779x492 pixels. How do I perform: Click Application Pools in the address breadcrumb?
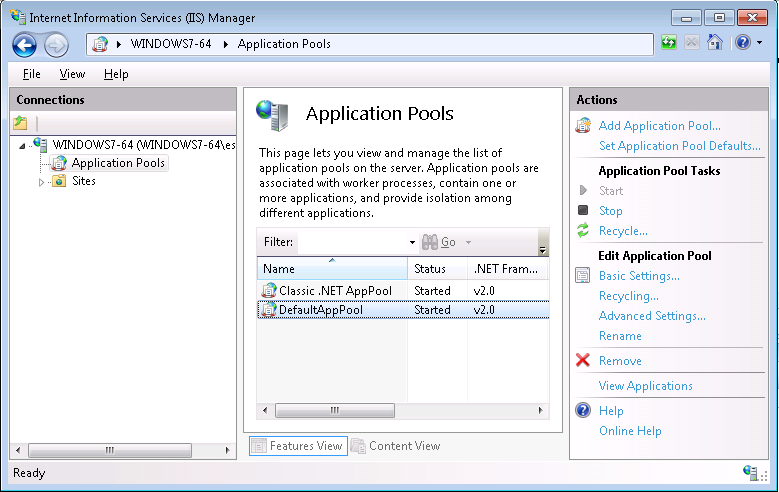pos(284,44)
